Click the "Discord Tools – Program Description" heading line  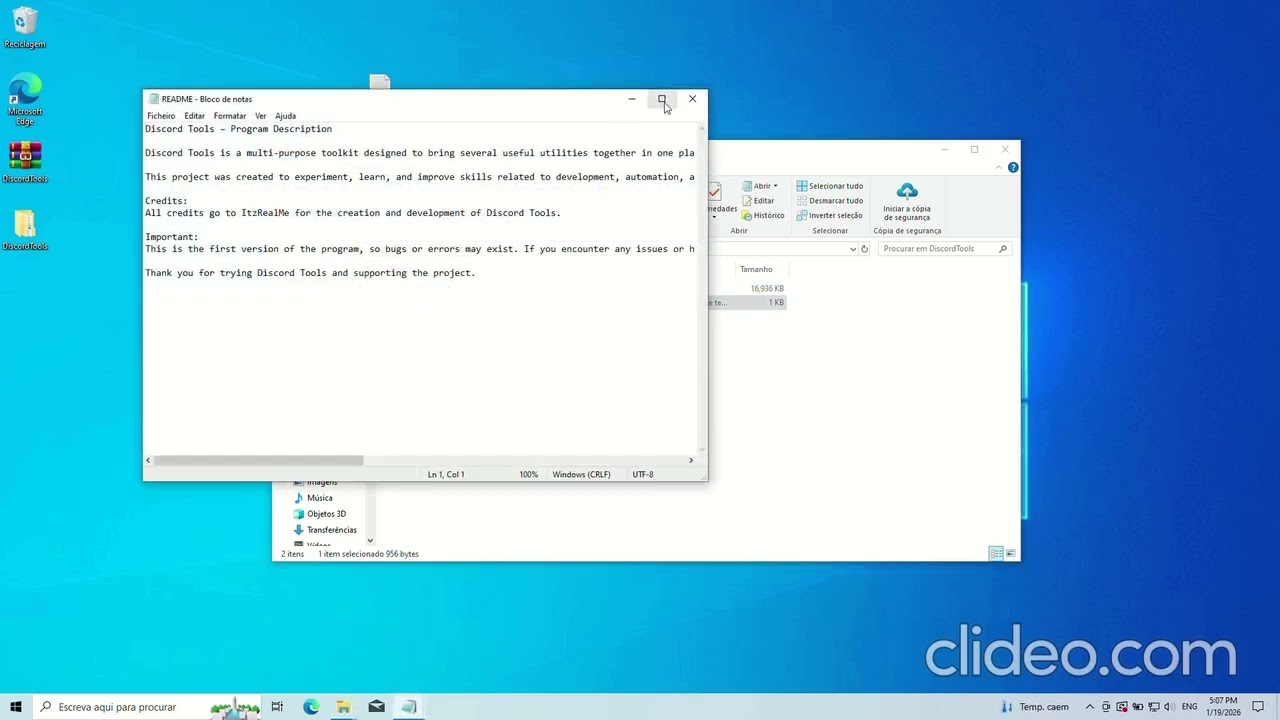[238, 129]
